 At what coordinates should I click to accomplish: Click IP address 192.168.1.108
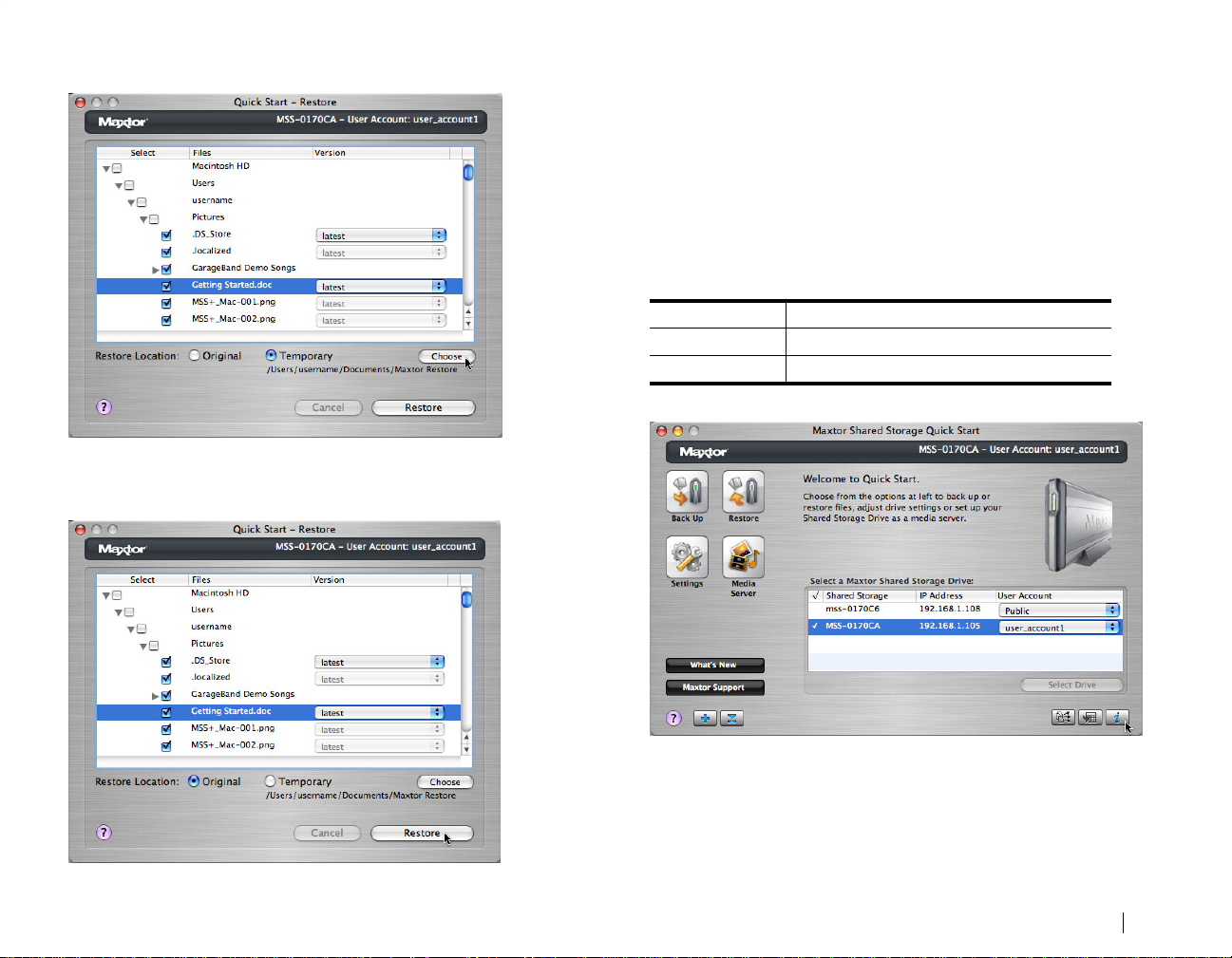pos(949,609)
